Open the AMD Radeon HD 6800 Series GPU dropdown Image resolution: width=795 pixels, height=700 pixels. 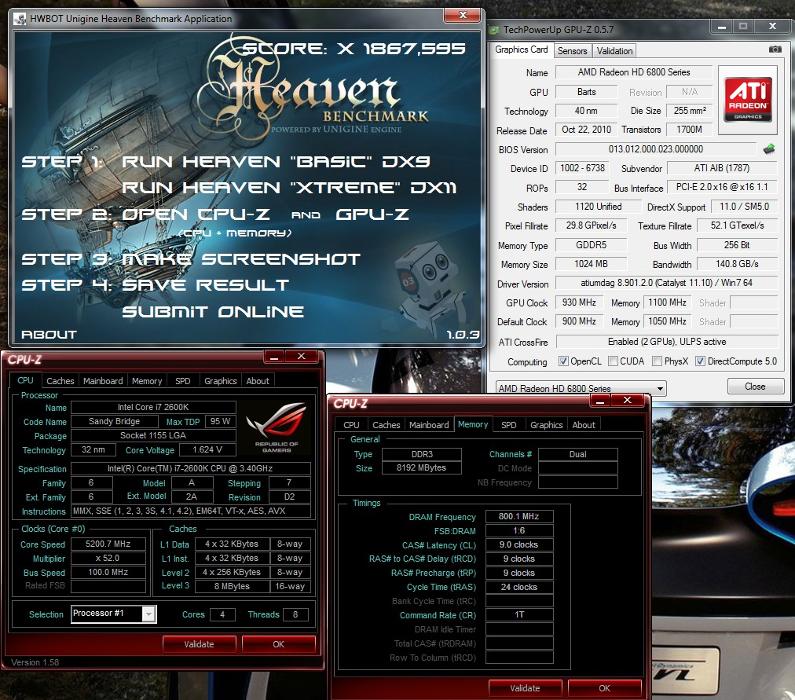coord(581,388)
